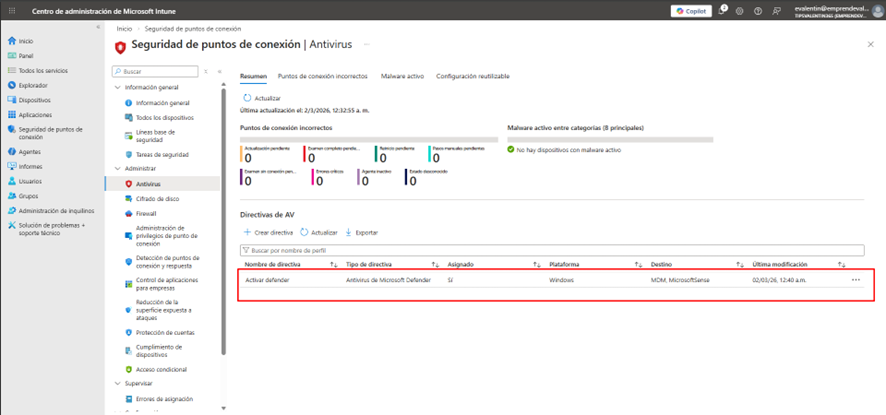The image size is (886, 415).
Task: Open the notifications bell icon
Action: pyautogui.click(x=722, y=11)
